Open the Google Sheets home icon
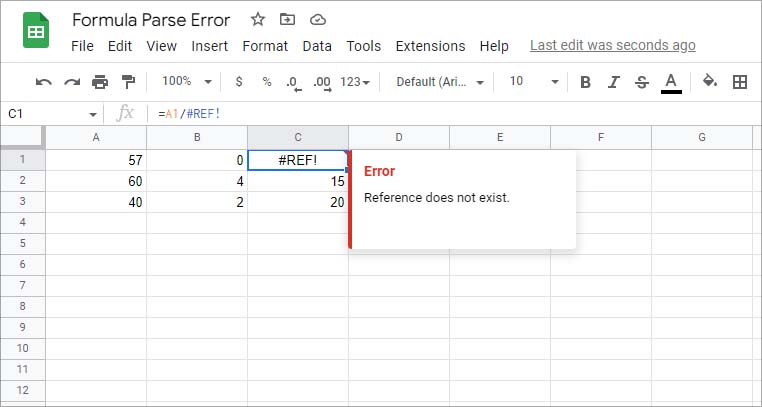Image resolution: width=762 pixels, height=407 pixels. (36, 31)
